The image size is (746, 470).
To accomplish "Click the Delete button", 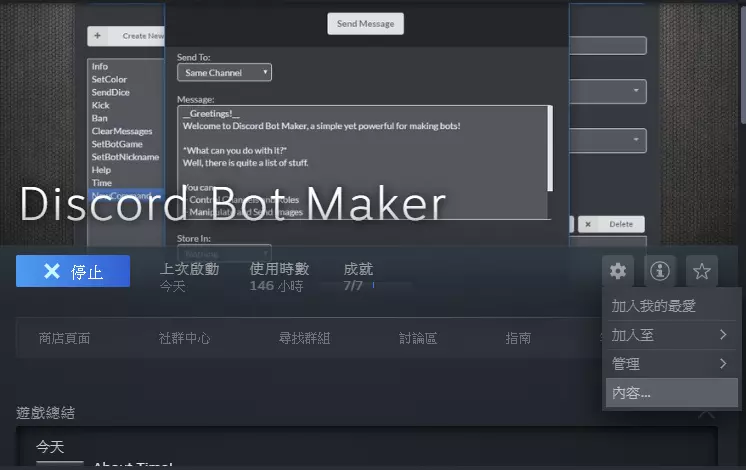I will 611,224.
